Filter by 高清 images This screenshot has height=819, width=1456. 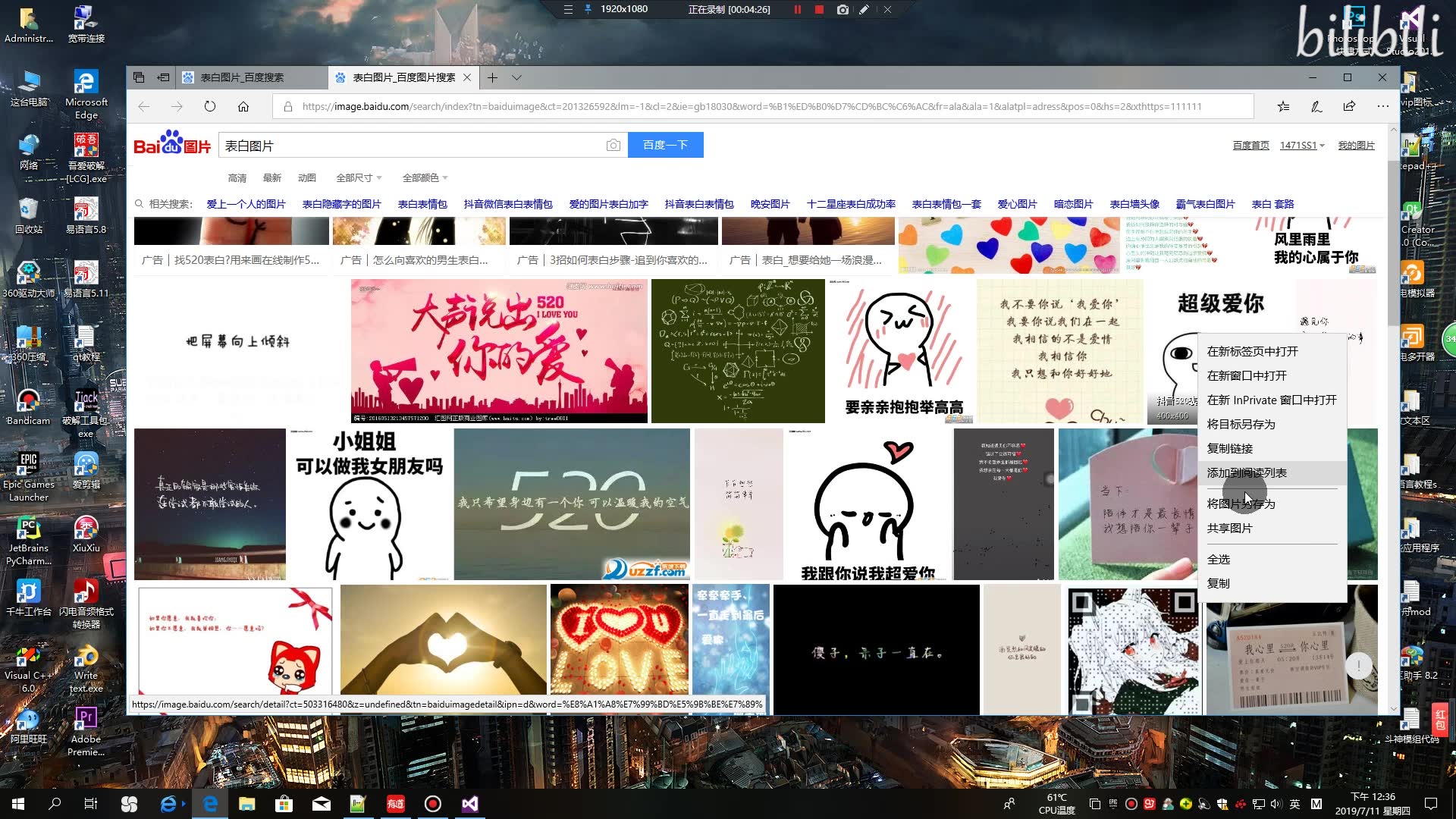coord(237,178)
